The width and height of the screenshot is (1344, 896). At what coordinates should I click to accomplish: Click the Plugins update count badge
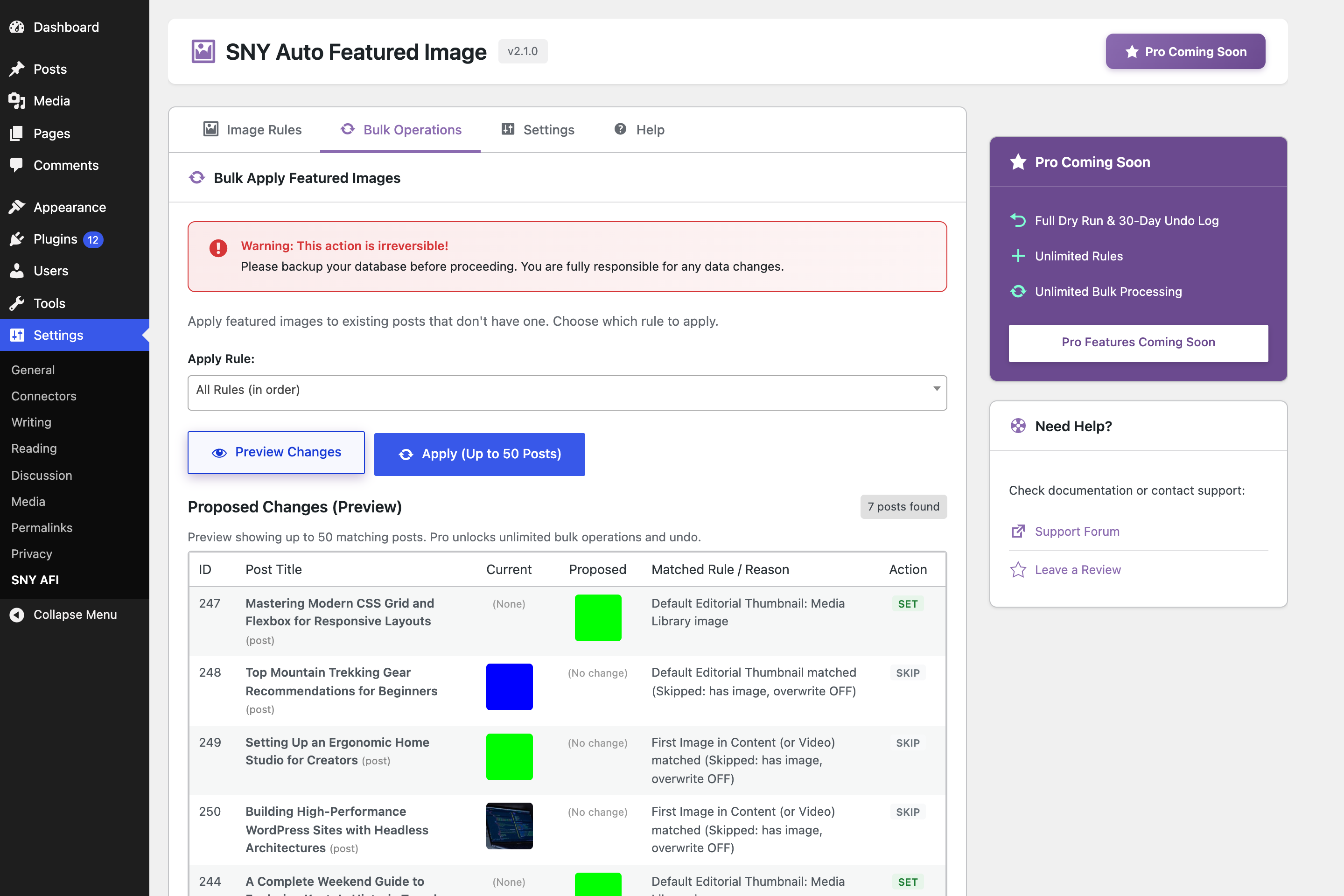93,239
